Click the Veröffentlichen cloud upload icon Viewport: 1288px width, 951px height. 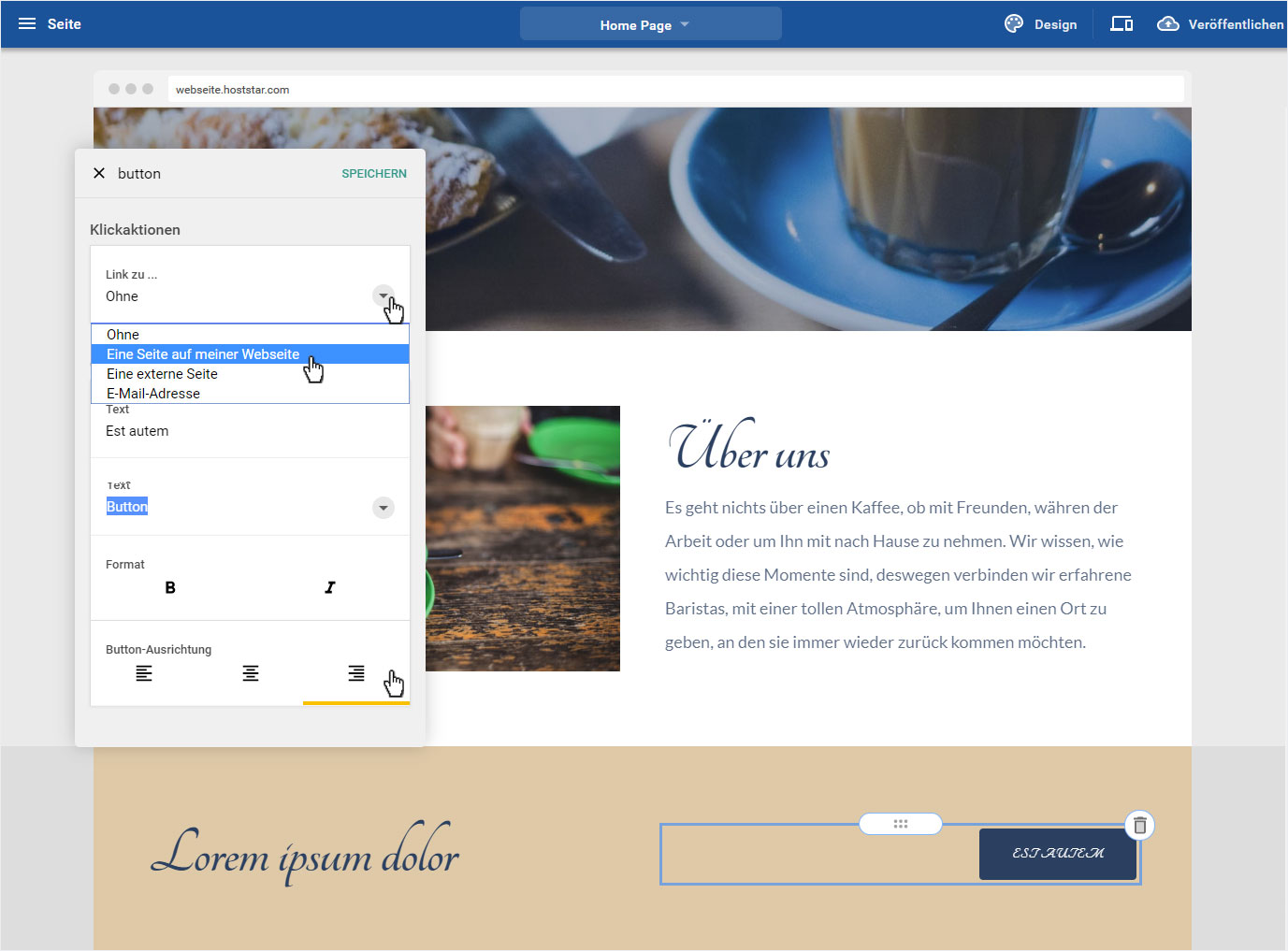1168,24
